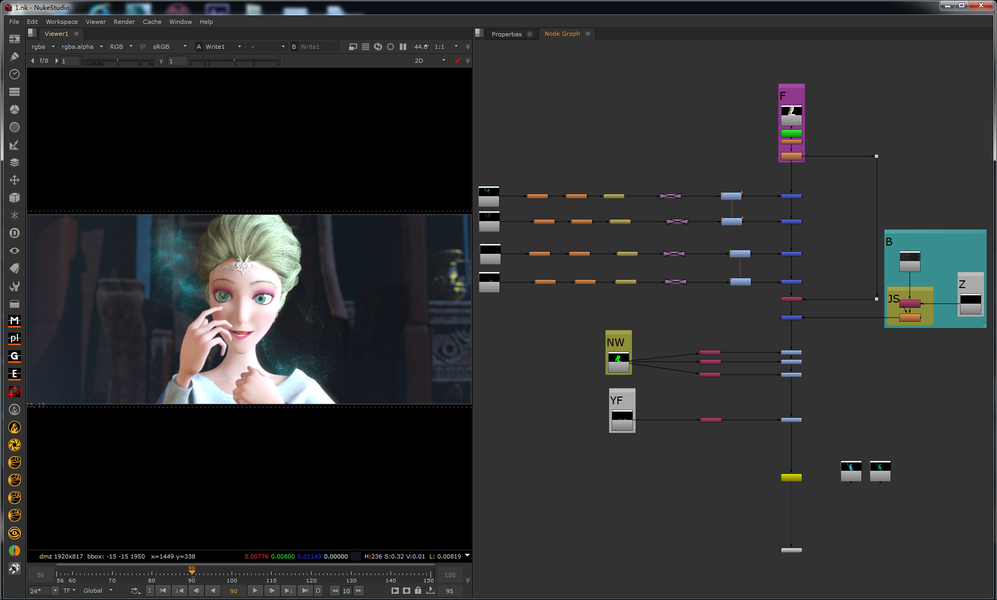
Task: Open the G plugin toolbar menu
Action: click(14, 357)
